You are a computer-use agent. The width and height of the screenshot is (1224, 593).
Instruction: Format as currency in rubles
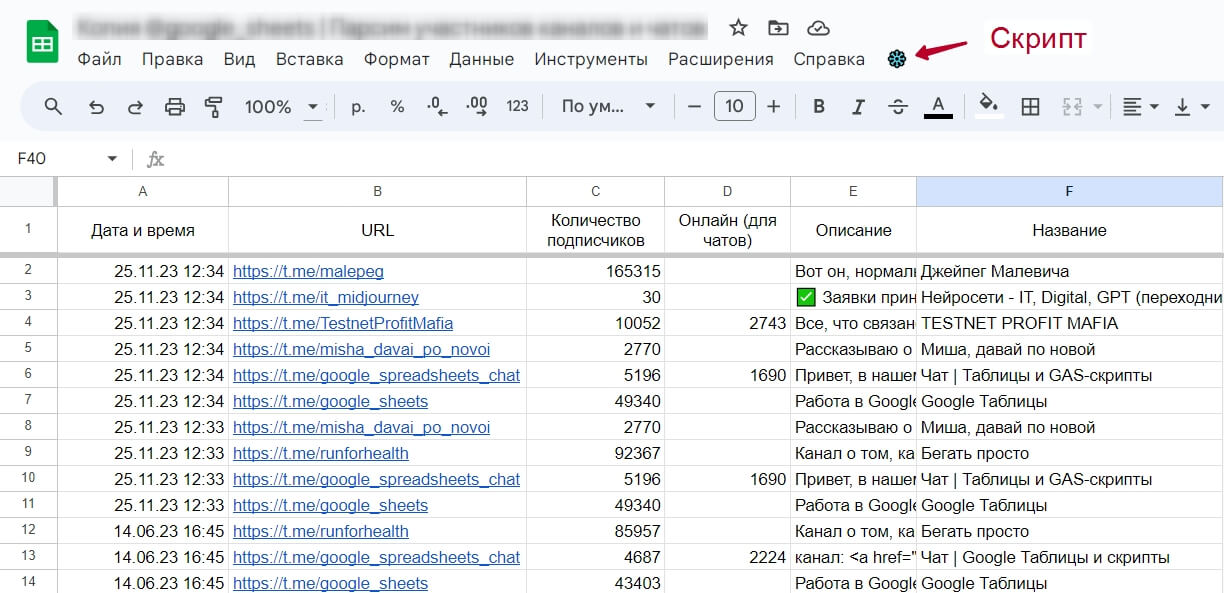358,106
